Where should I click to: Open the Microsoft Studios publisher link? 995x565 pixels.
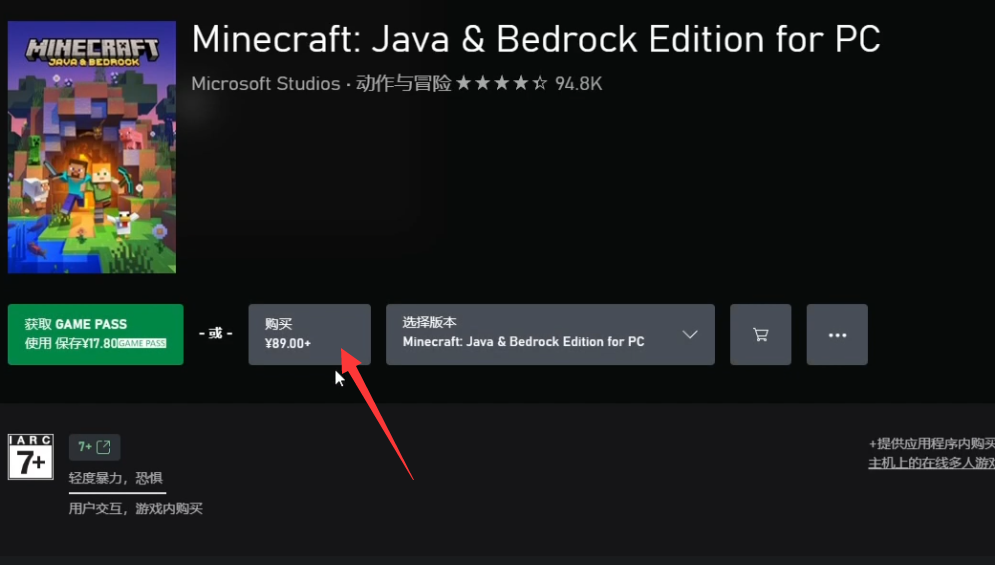click(266, 84)
